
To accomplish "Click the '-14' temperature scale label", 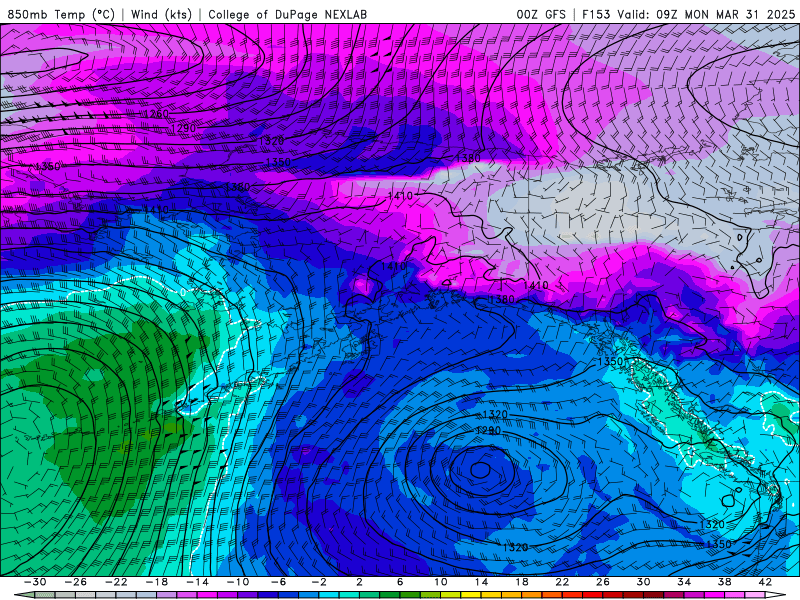I will click(197, 582).
